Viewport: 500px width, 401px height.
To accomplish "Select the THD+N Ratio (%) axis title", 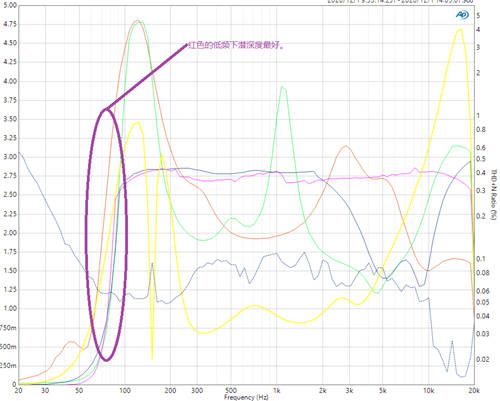I will pyautogui.click(x=494, y=194).
